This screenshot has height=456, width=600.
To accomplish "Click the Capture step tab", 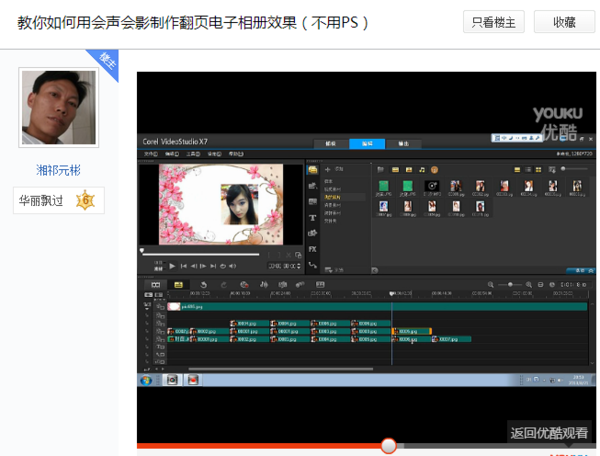I will pyautogui.click(x=331, y=143).
